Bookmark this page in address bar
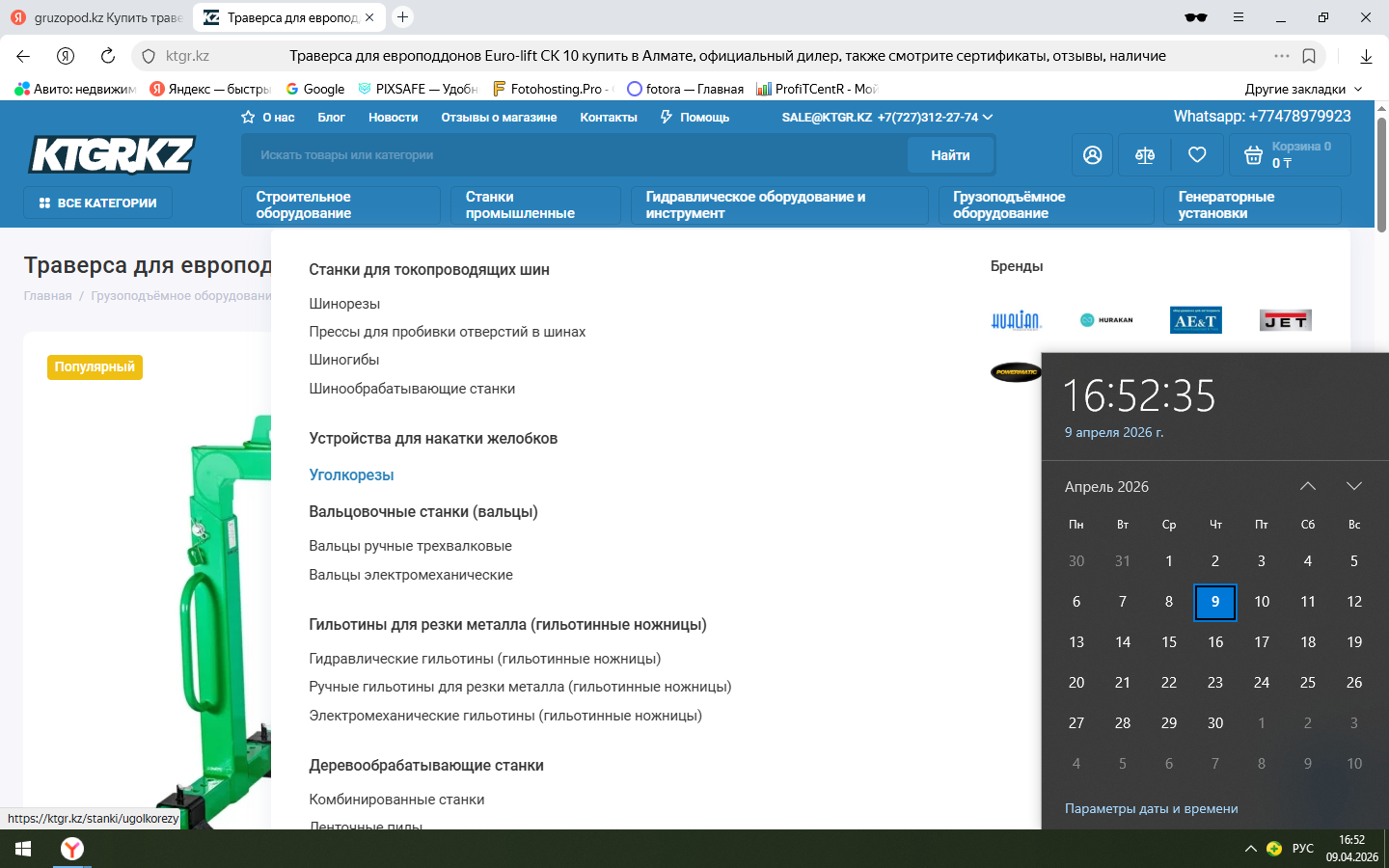The image size is (1389, 868). click(1309, 56)
